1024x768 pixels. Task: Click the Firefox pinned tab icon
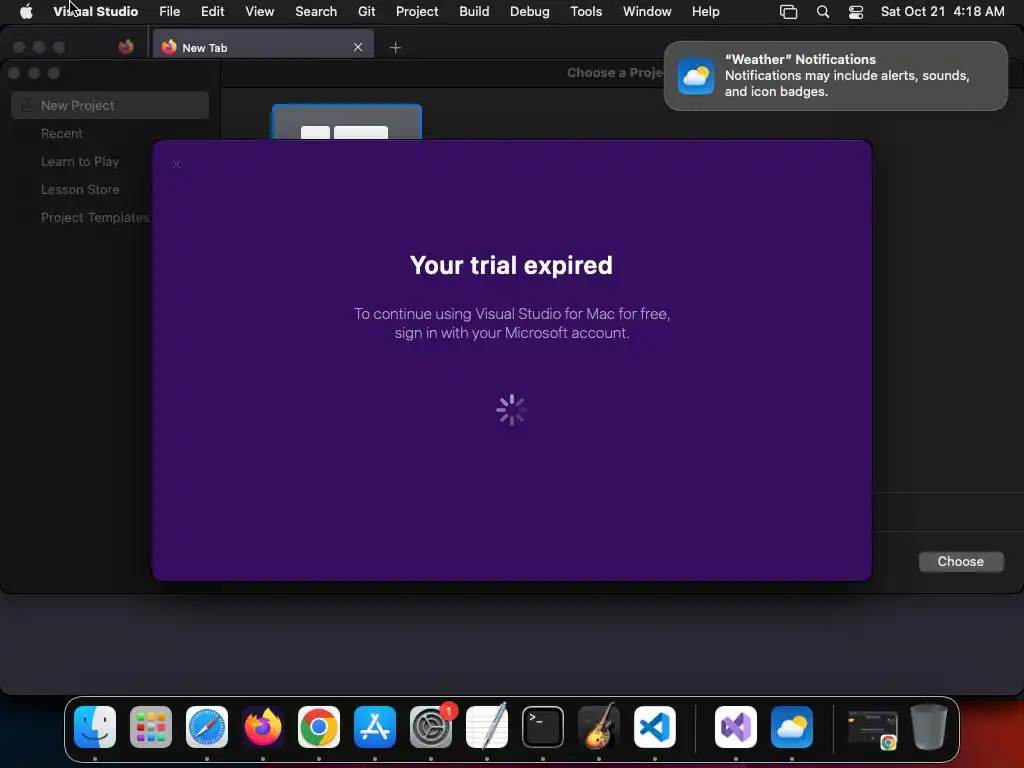[126, 46]
